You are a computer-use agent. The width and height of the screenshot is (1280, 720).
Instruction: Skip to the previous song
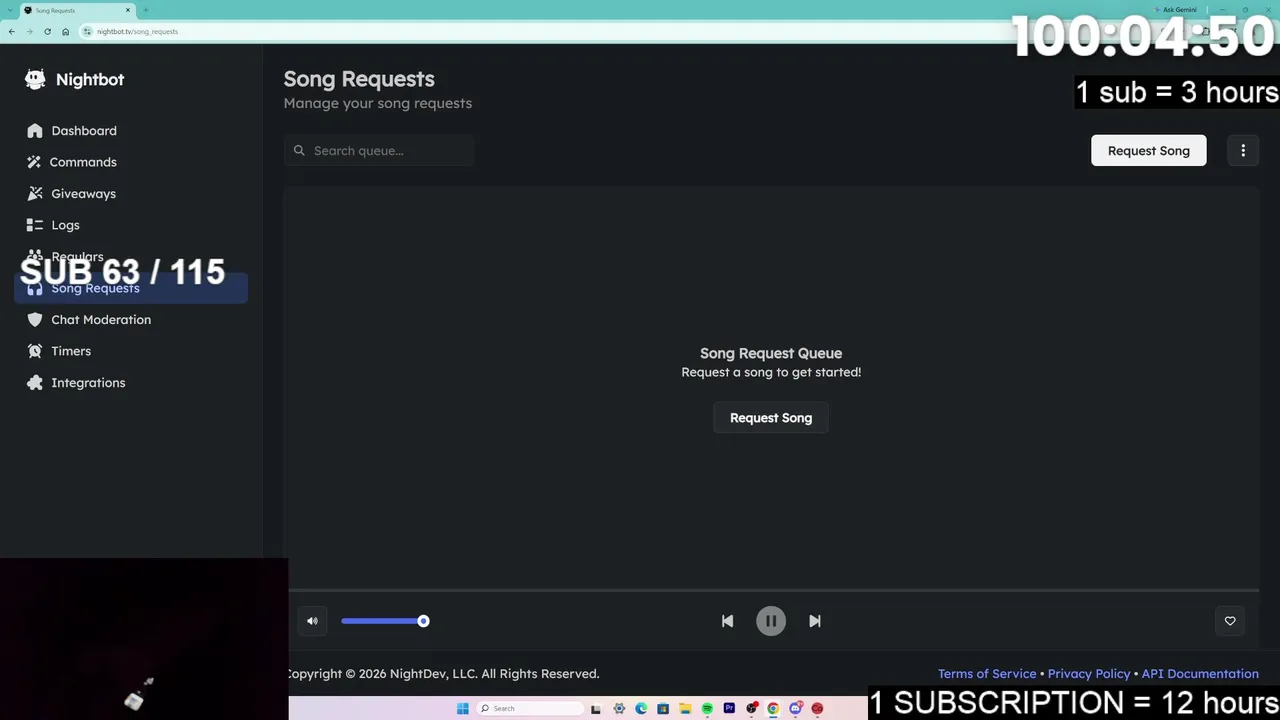point(727,621)
